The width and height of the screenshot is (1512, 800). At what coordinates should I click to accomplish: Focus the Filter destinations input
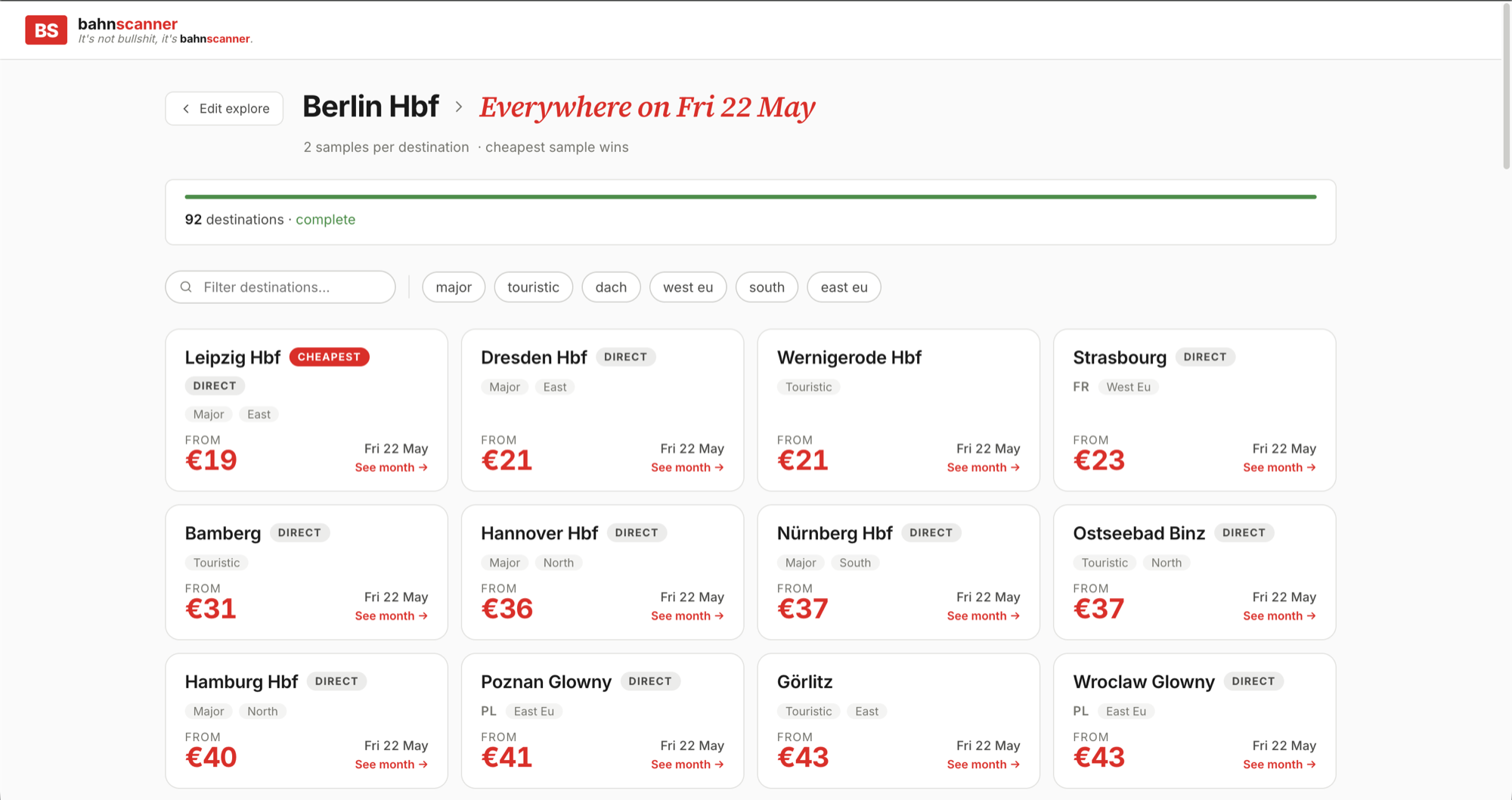click(280, 287)
